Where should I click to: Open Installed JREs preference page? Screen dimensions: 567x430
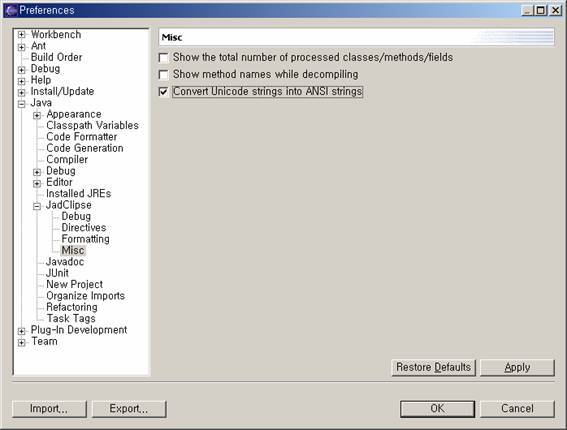tap(78, 193)
